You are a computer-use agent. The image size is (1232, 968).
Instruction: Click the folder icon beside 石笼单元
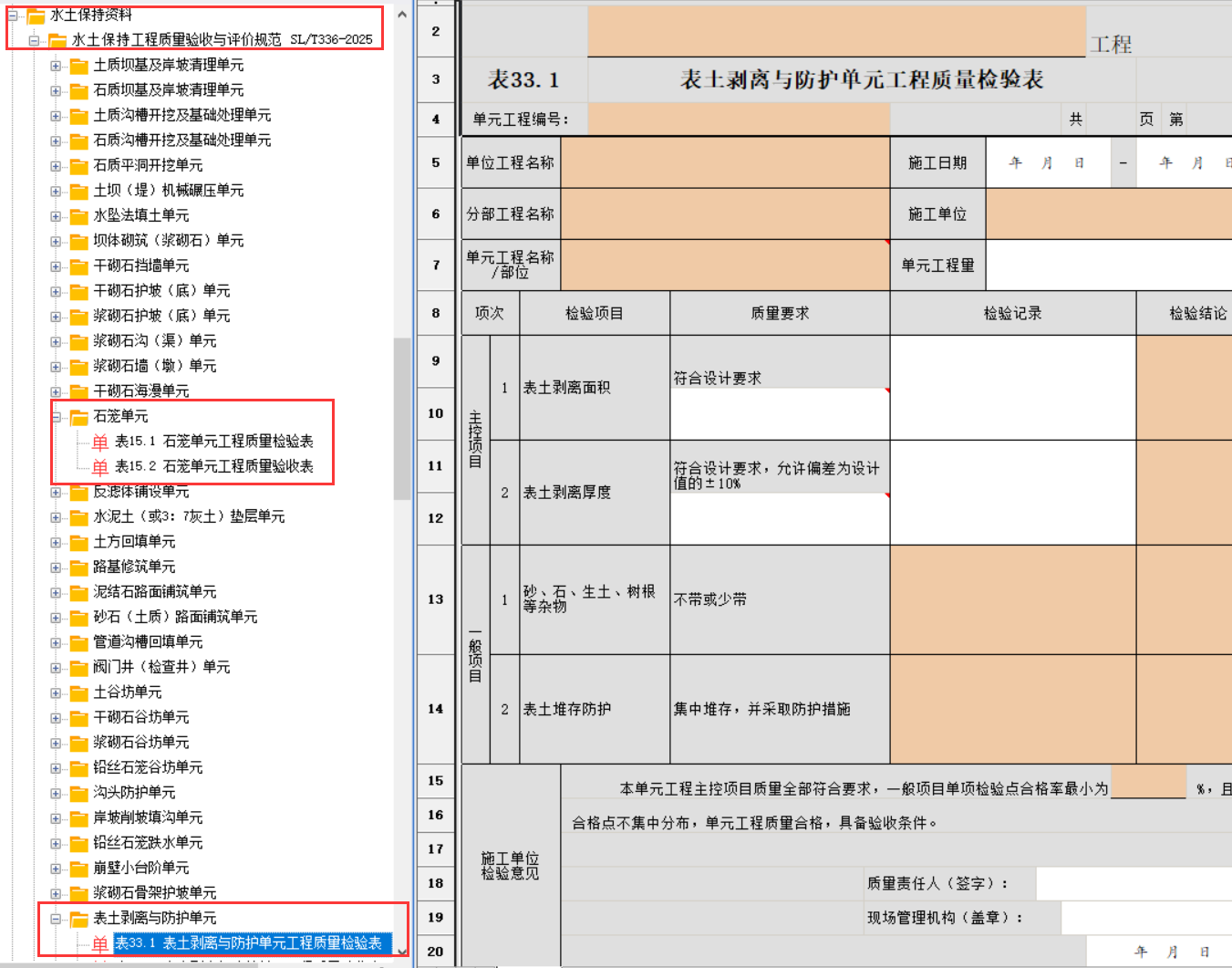click(79, 417)
